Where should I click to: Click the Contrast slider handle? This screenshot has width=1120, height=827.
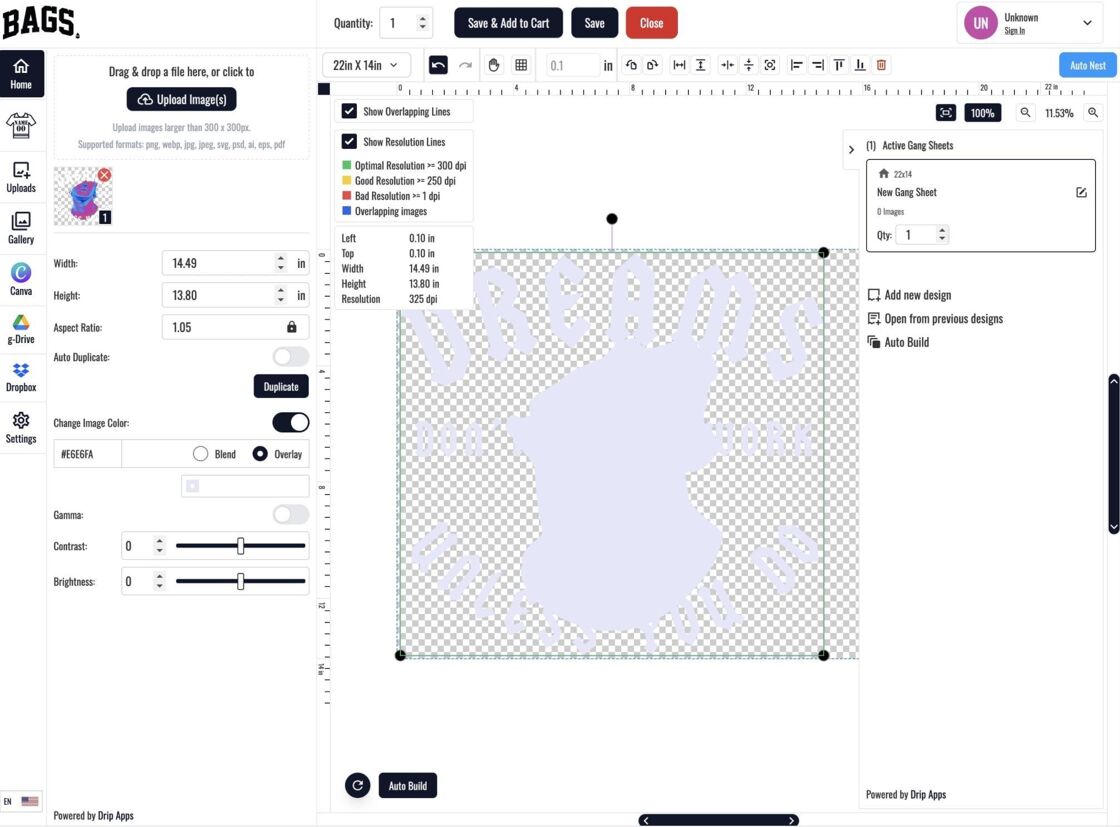pos(241,546)
